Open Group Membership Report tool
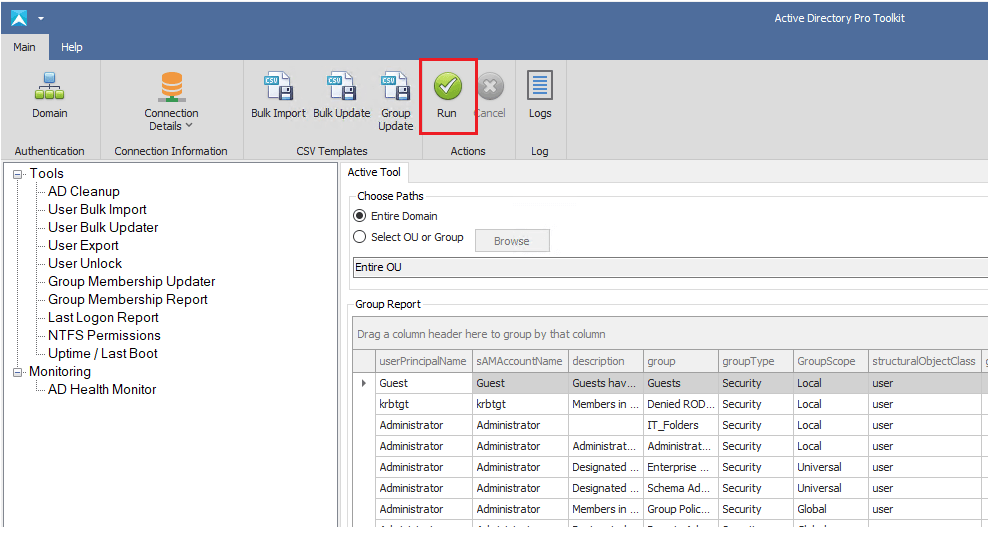Screen dimensions: 988x536 click(x=128, y=300)
